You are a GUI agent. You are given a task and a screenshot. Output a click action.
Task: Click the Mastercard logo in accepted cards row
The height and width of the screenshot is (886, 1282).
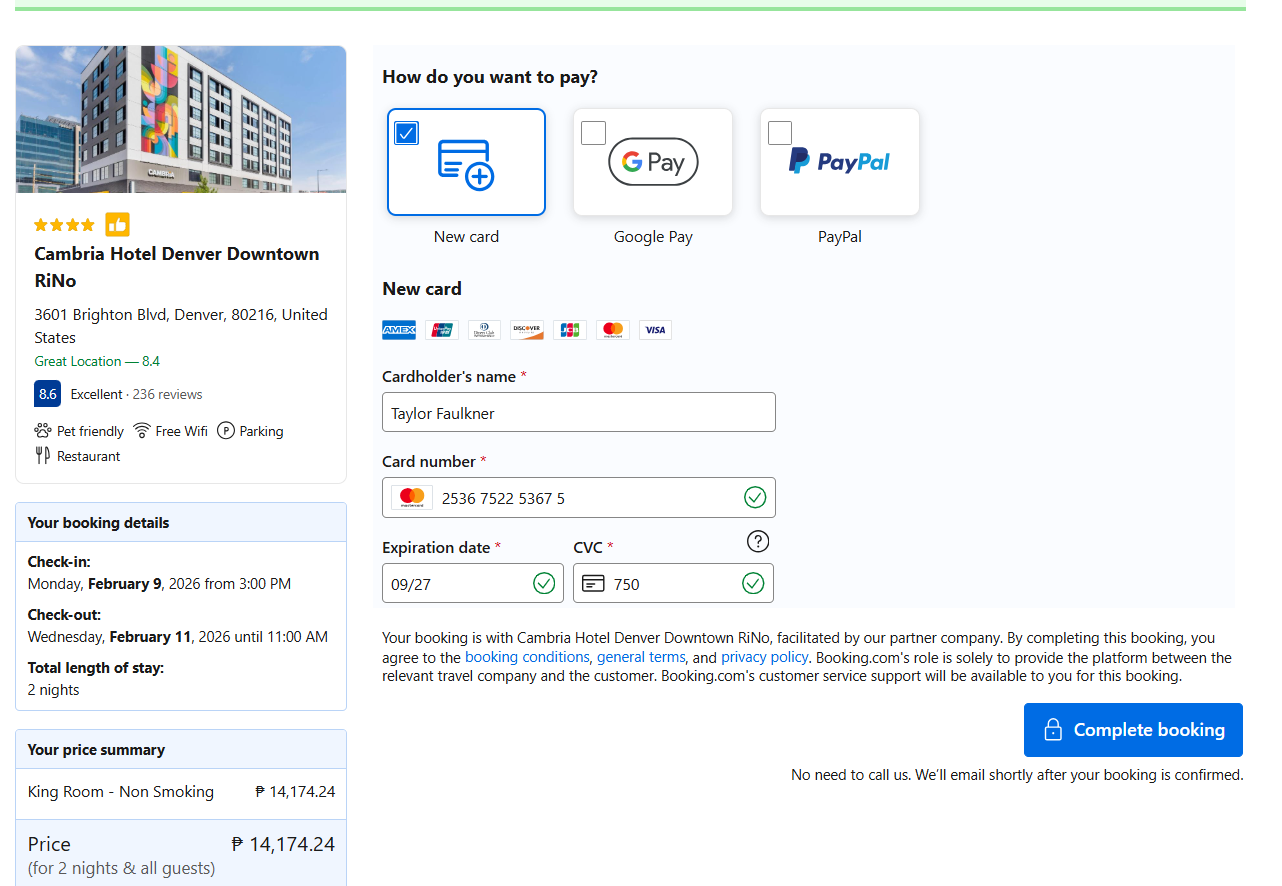click(x=613, y=330)
